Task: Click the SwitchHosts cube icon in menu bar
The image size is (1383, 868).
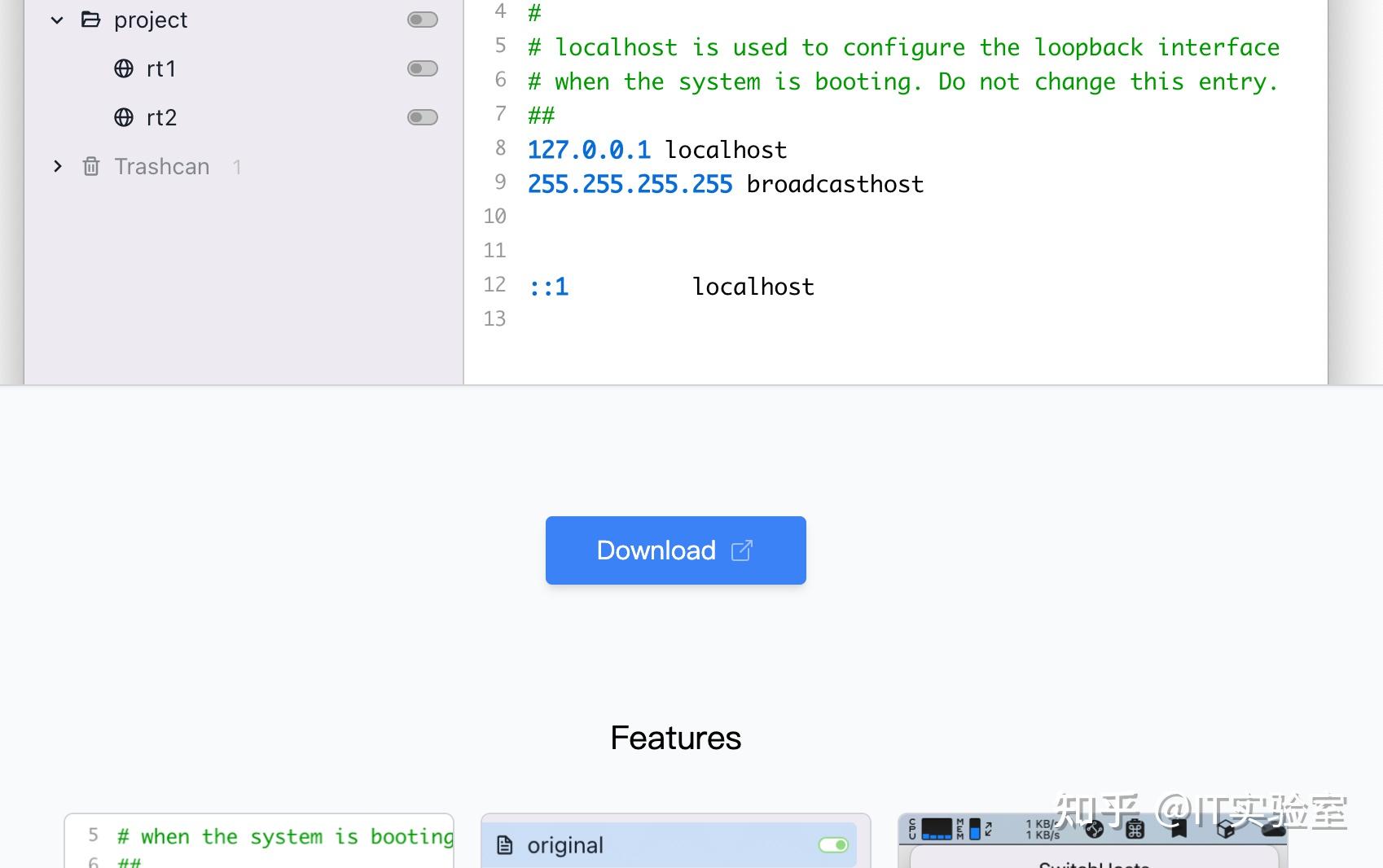Action: point(1225,830)
